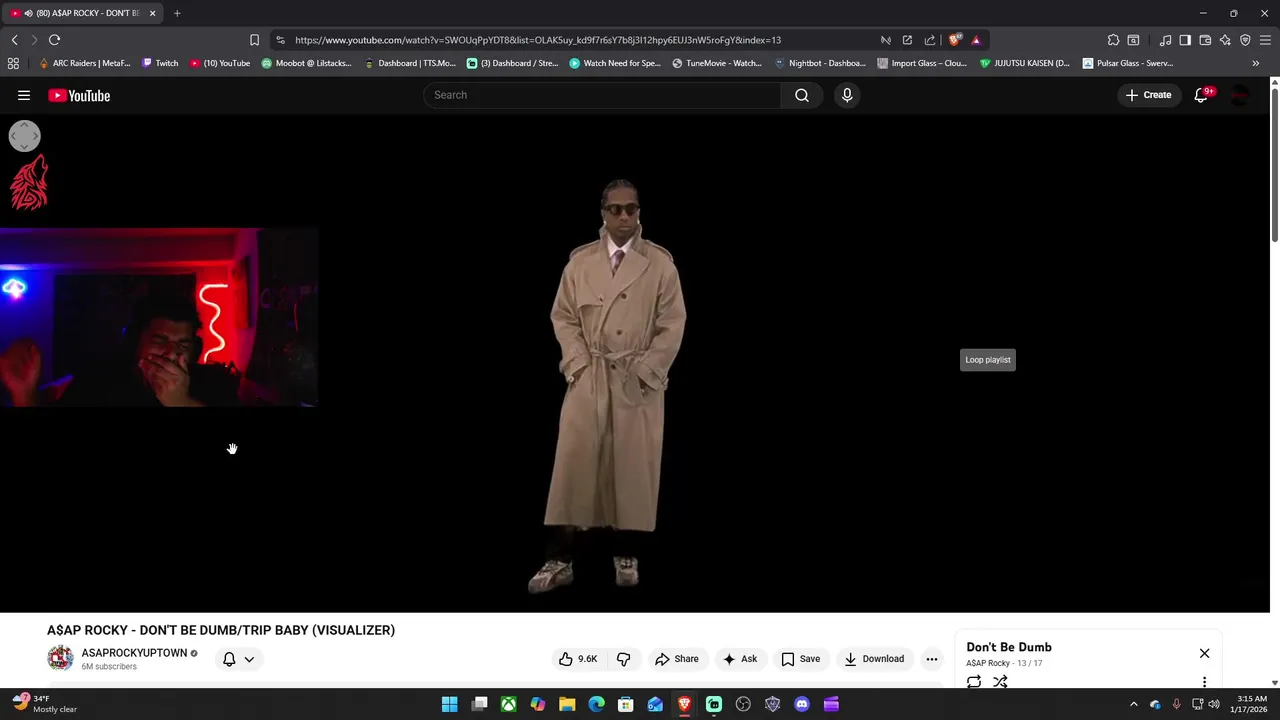
Task: Start voice search with the microphone icon
Action: coord(847,95)
